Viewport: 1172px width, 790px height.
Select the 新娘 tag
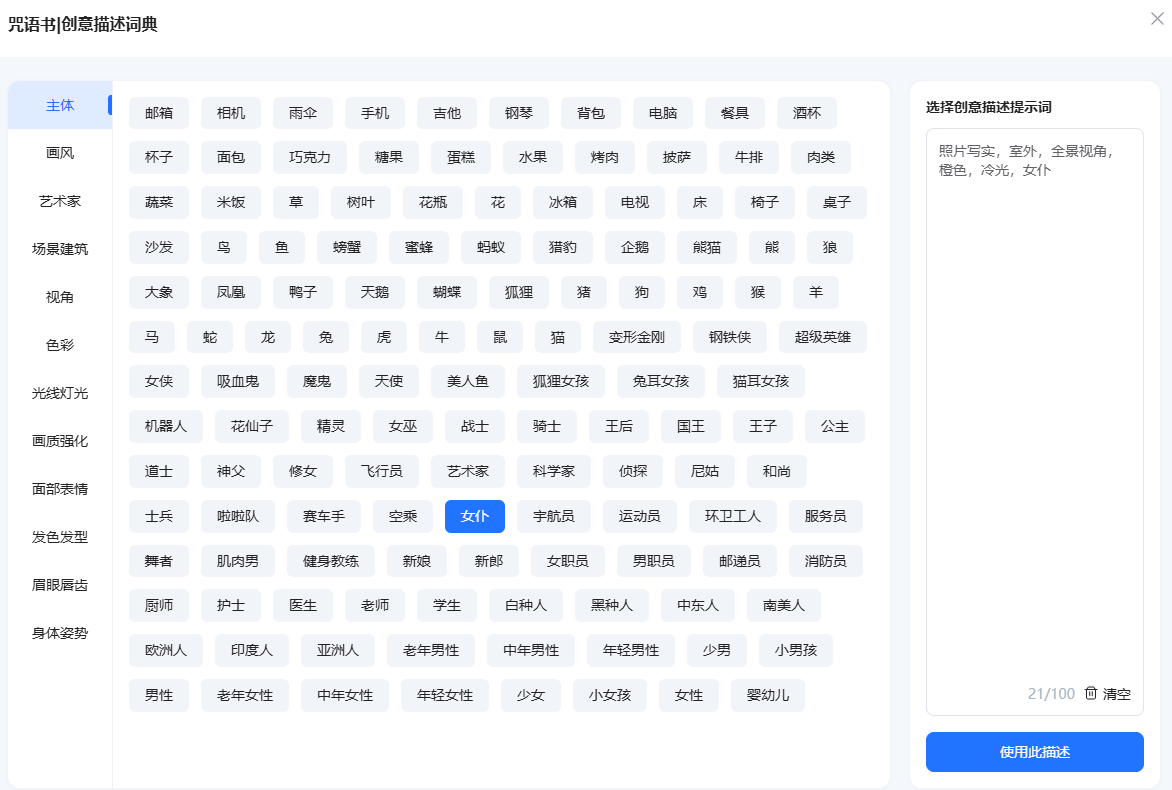[x=417, y=561]
